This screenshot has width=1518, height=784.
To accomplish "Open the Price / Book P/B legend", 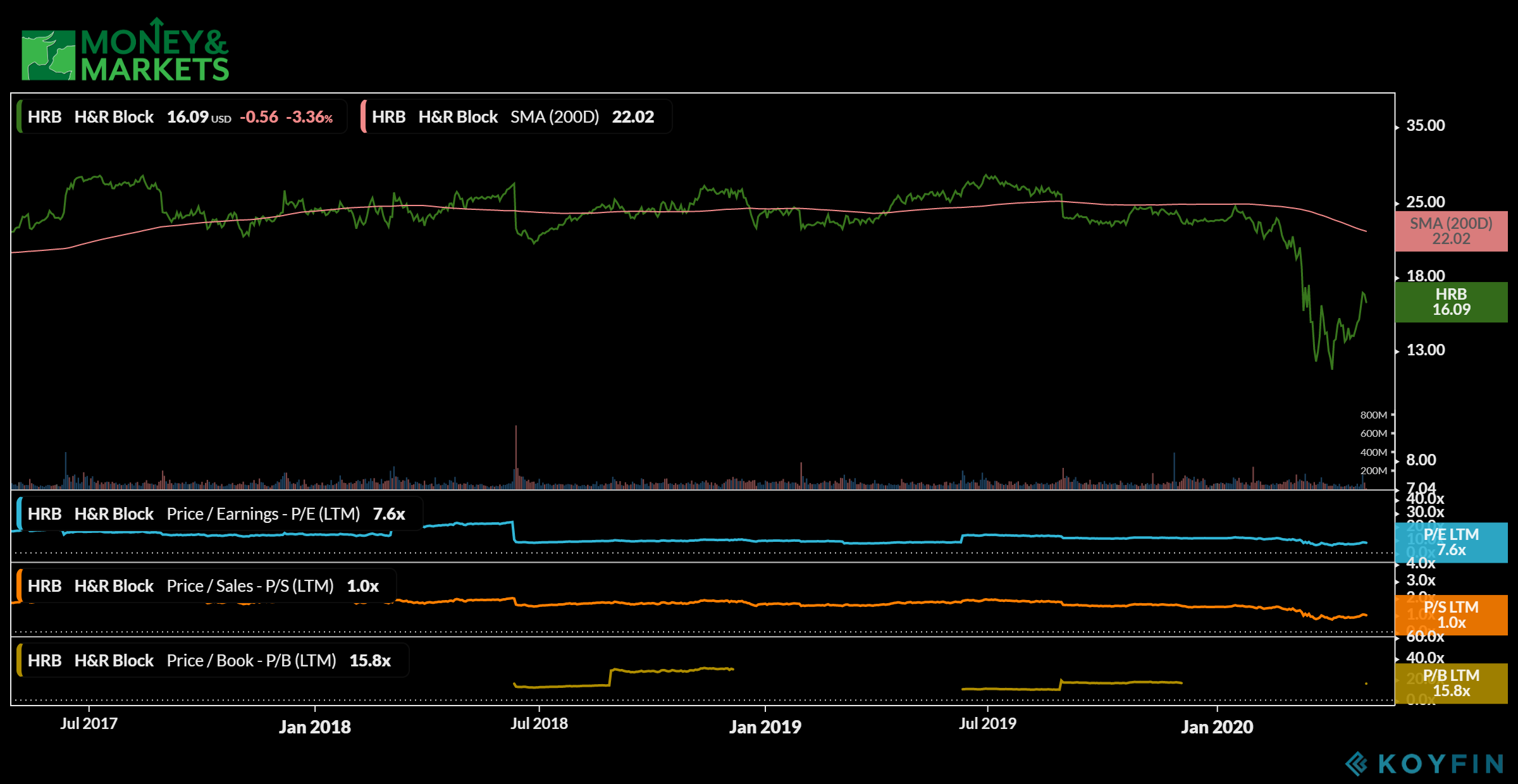I will (213, 661).
